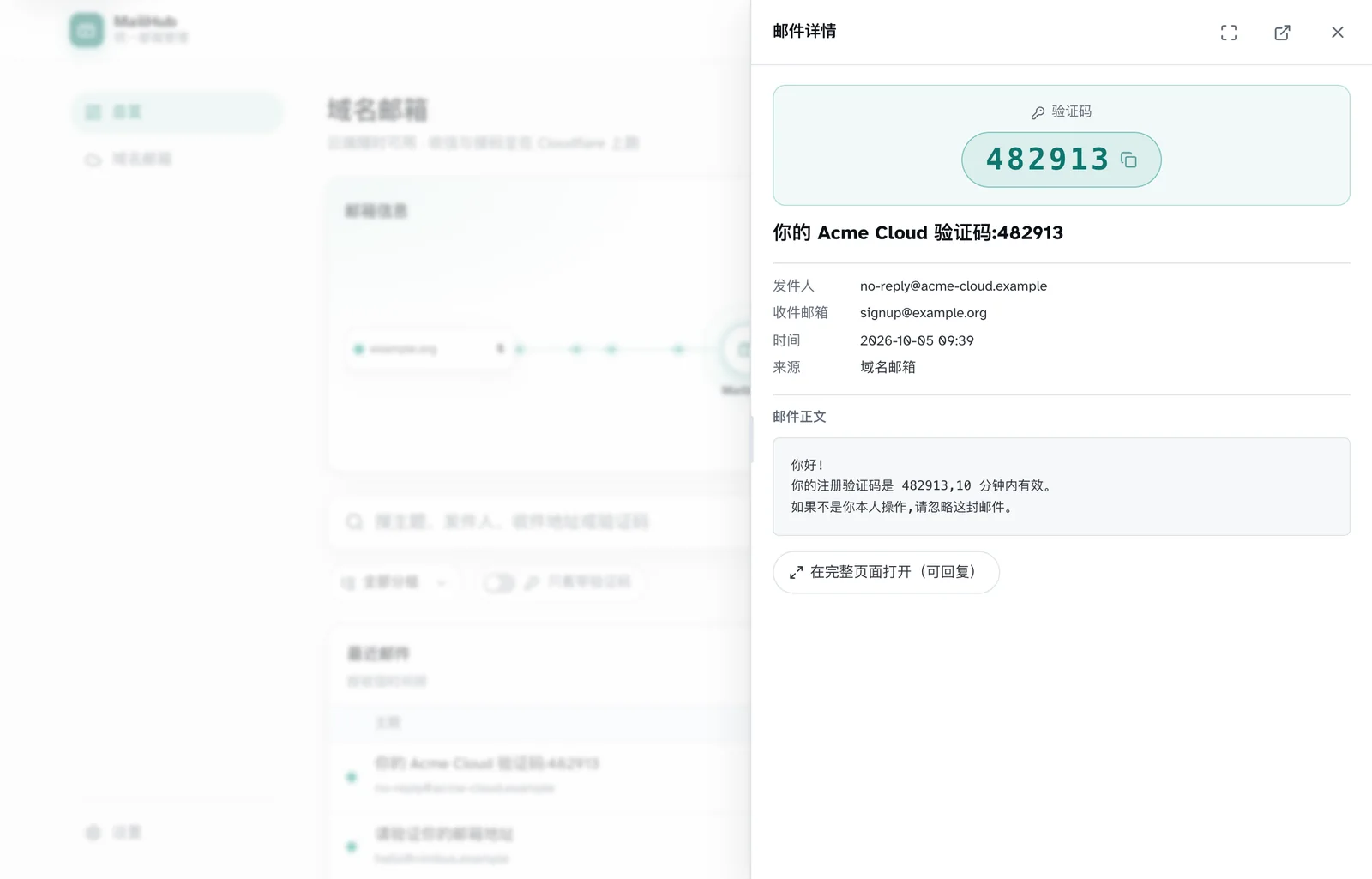Click the MailHub logo icon in background

click(87, 30)
